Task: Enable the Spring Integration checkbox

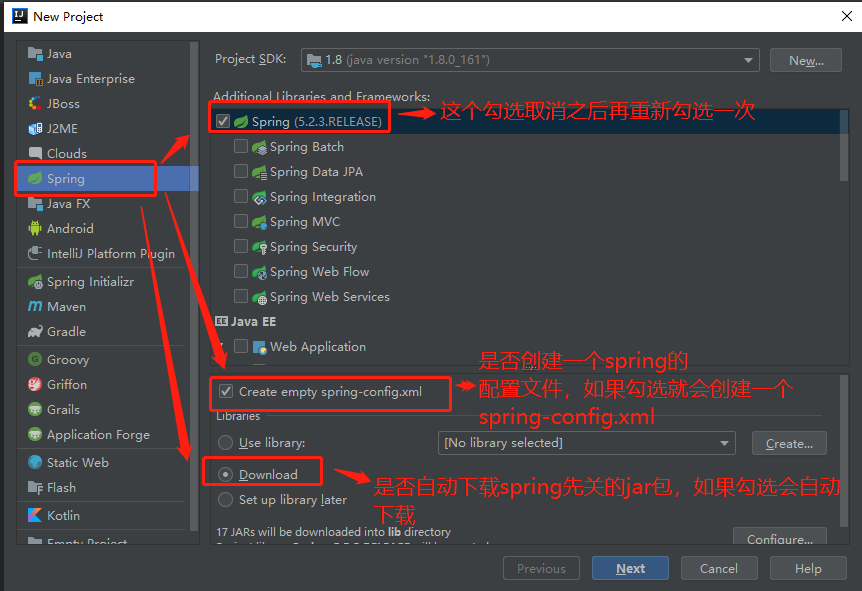Action: [x=241, y=196]
